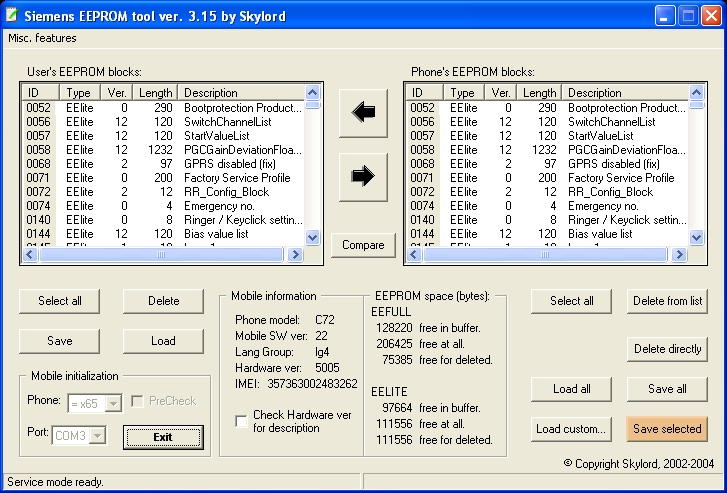Image resolution: width=727 pixels, height=493 pixels.
Task: Click the Load button
Action: click(x=163, y=341)
